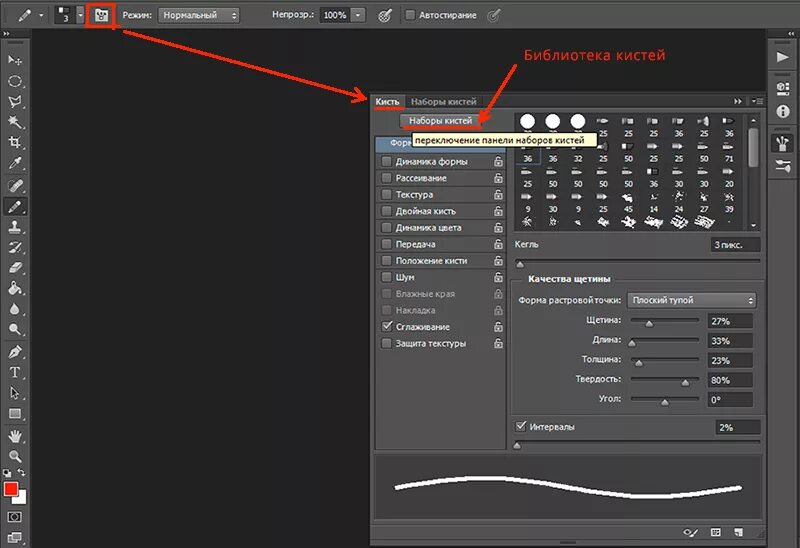Select the Rectangle shape tool
This screenshot has width=800, height=548.
[x=15, y=414]
